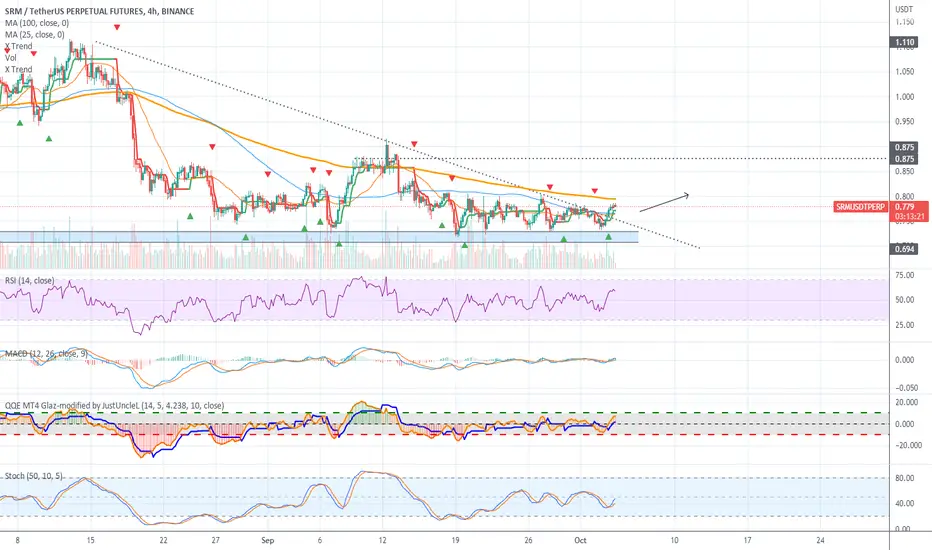This screenshot has height=550, width=932.
Task: Click the 80.00 Stoch scale value
Action: click(x=905, y=478)
